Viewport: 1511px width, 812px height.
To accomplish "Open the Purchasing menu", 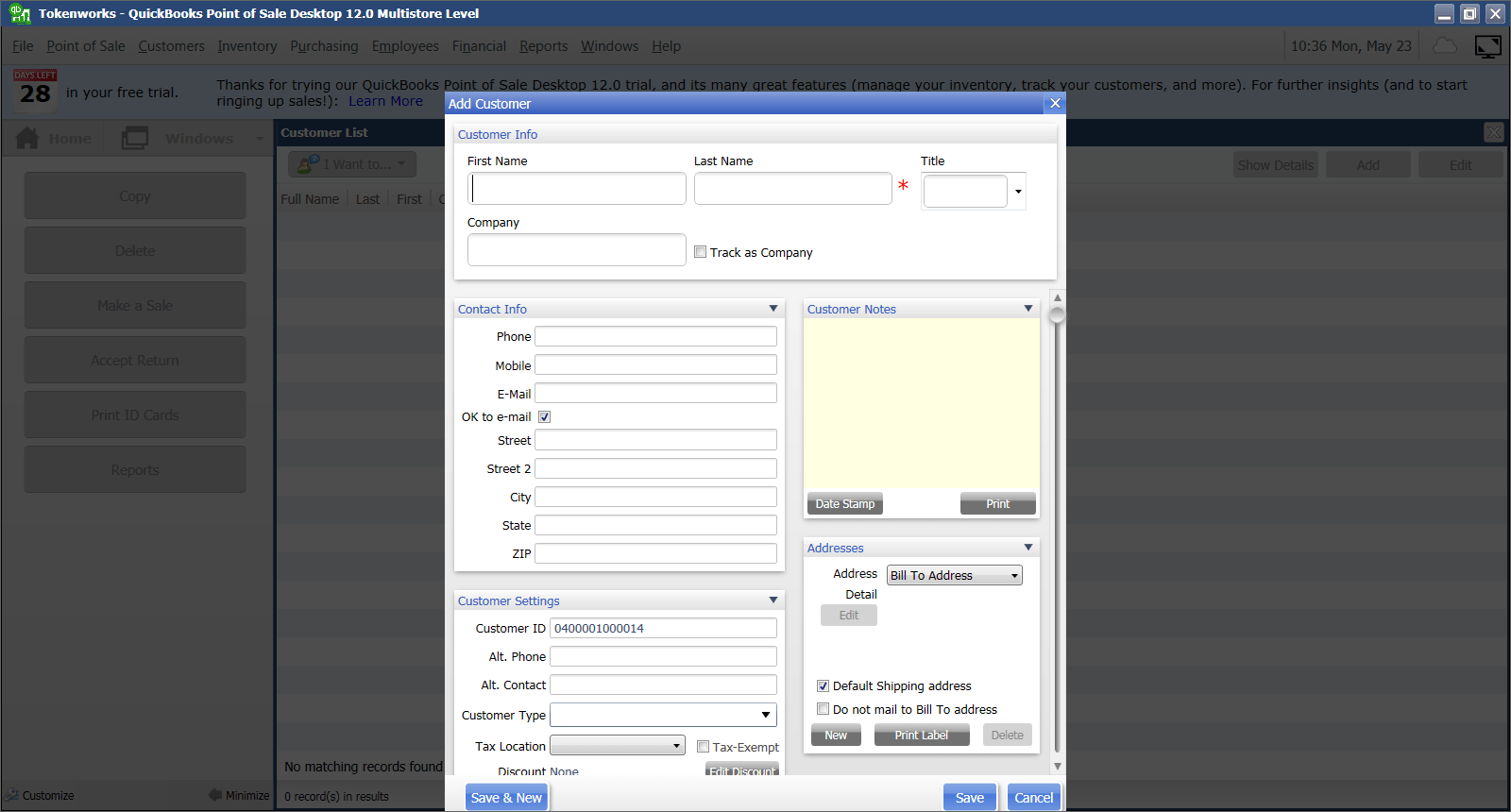I will pyautogui.click(x=324, y=46).
